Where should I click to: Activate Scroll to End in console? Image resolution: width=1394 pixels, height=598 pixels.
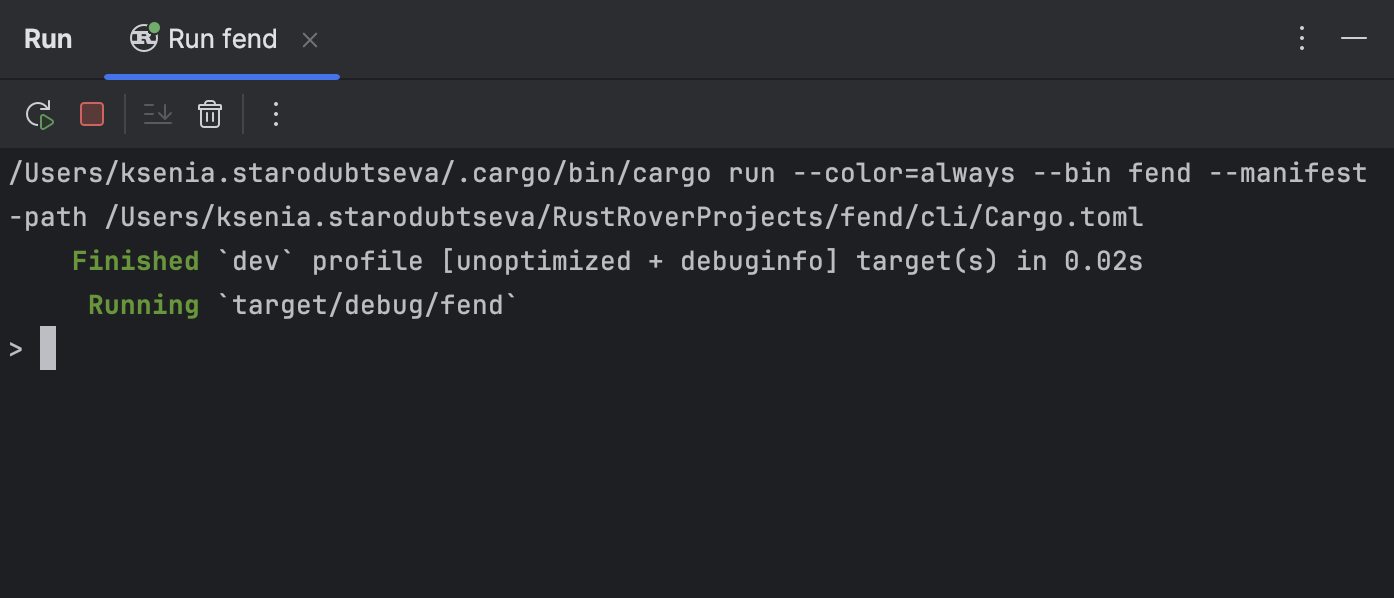coord(157,114)
